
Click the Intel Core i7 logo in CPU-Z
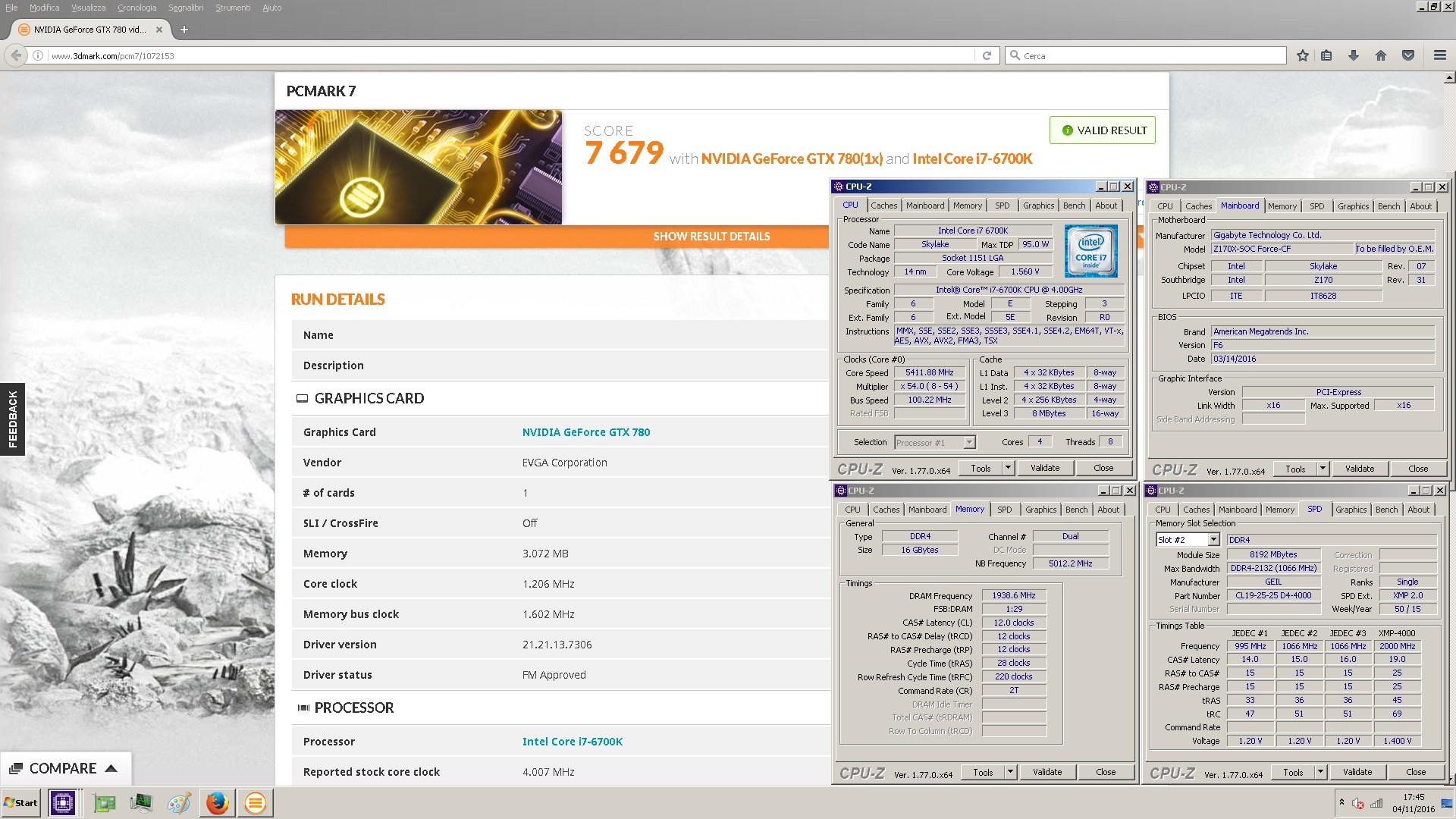[x=1090, y=251]
